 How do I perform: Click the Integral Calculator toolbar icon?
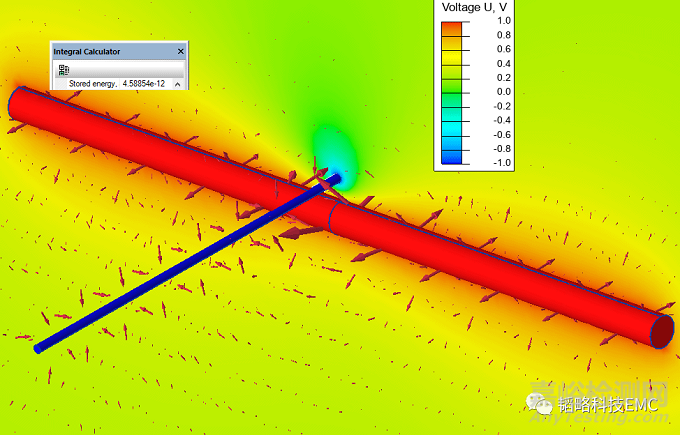pos(64,69)
